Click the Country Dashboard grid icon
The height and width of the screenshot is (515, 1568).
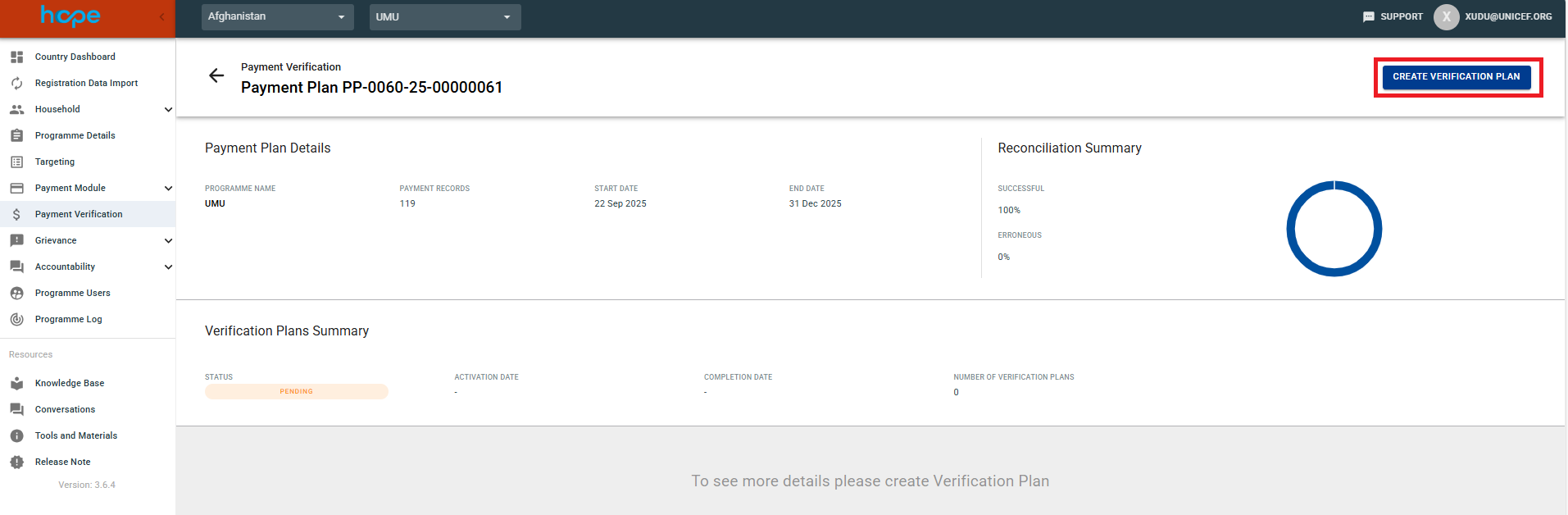[x=16, y=57]
